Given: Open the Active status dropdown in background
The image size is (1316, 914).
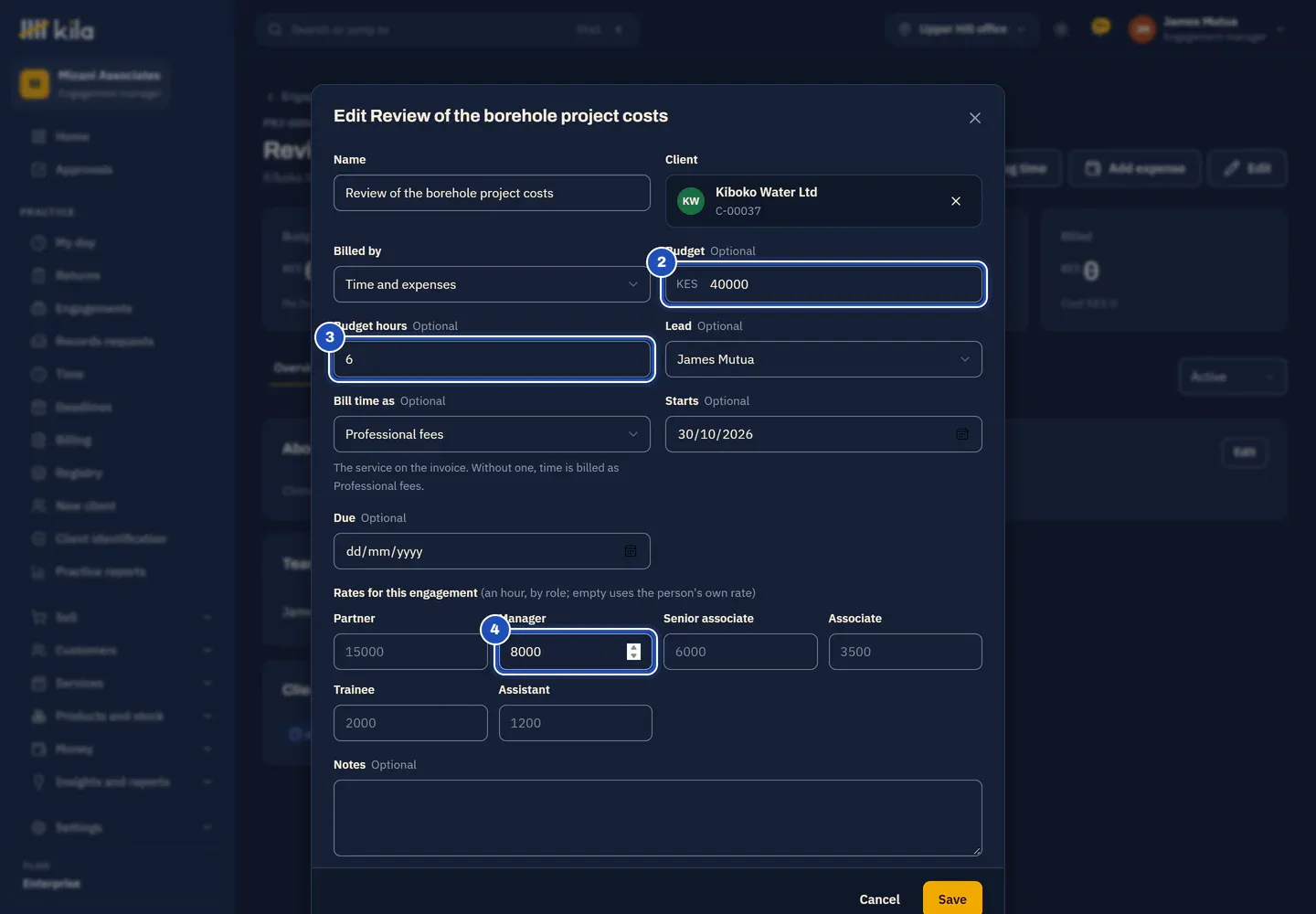Looking at the screenshot, I should (x=1232, y=377).
